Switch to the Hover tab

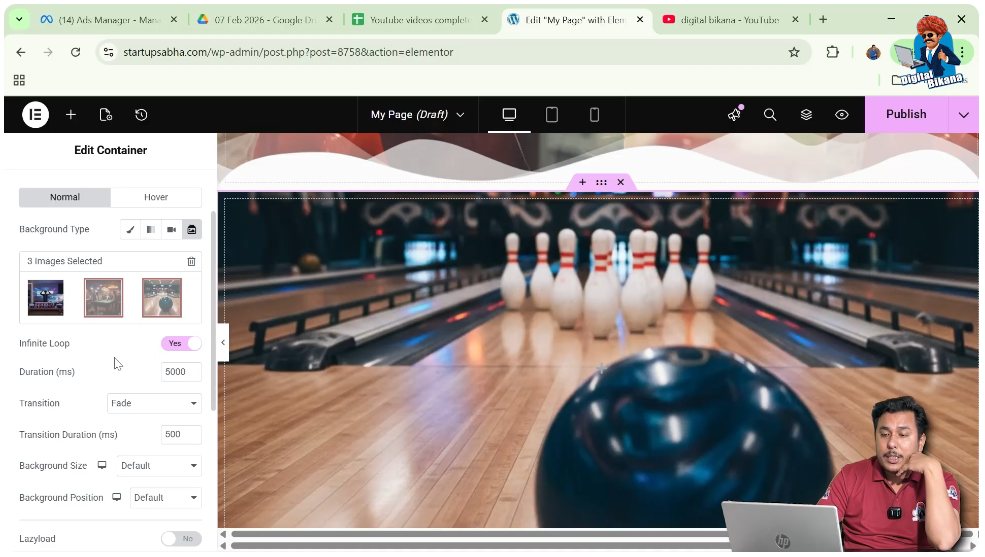coord(156,197)
